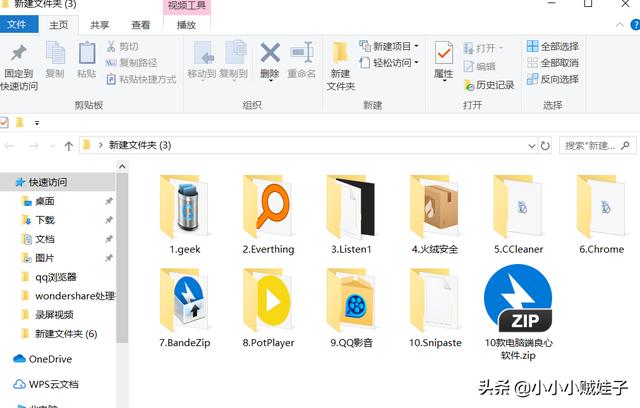
Task: Select the 8.PotPlayer folder
Action: coord(268,308)
